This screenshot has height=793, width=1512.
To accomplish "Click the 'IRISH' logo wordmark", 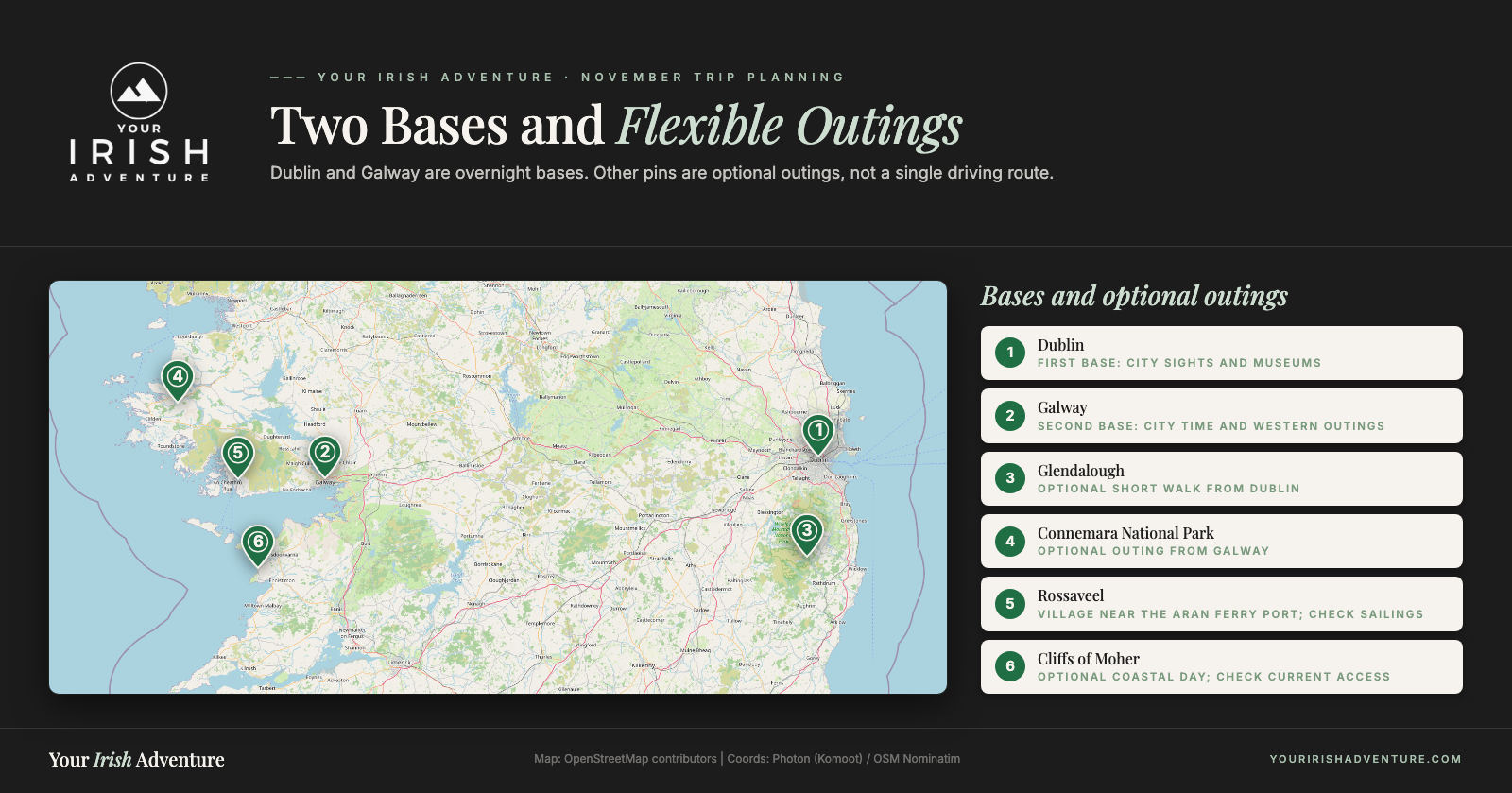I will click(139, 152).
